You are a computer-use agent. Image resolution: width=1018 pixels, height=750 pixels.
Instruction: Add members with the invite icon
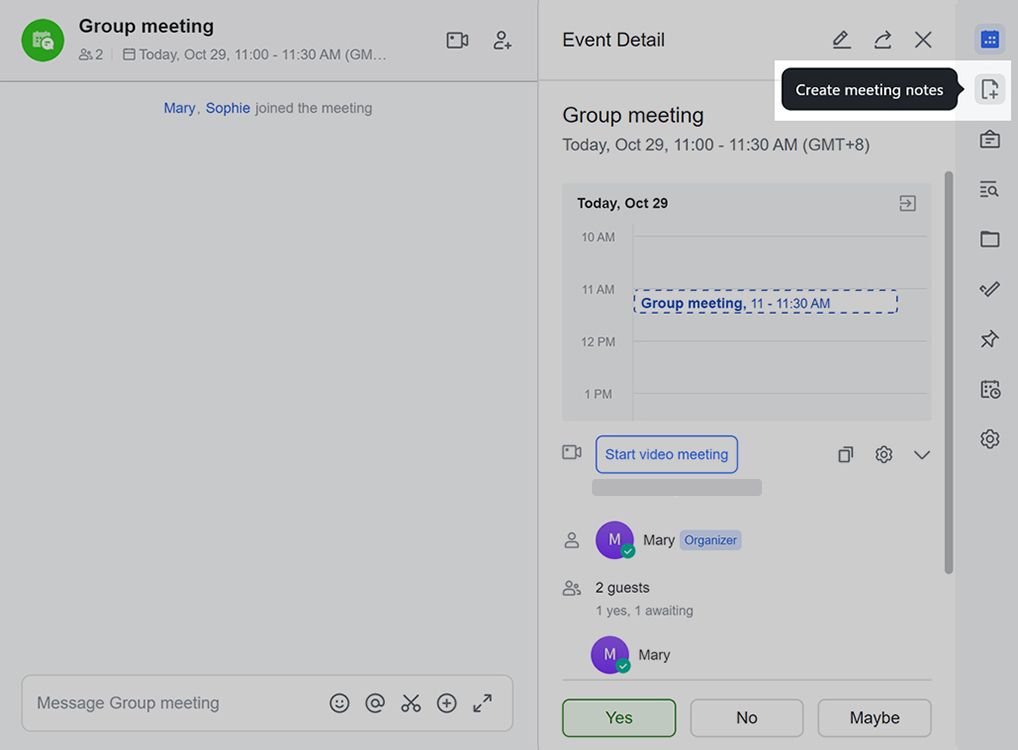point(502,40)
